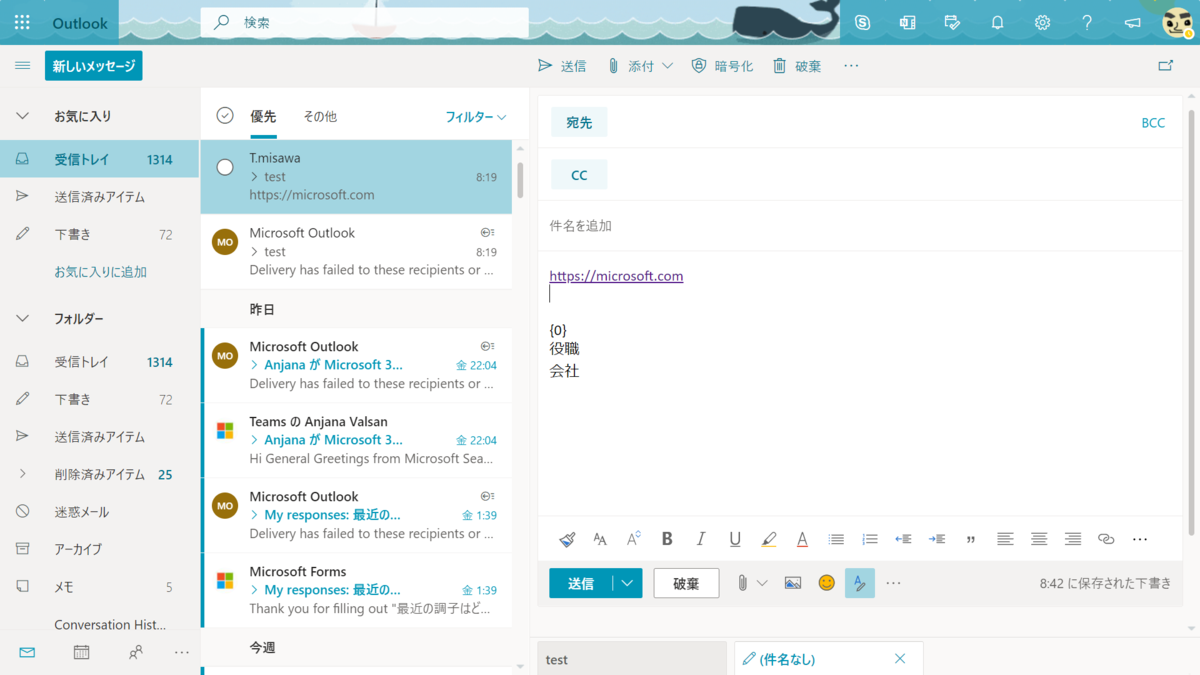Image resolution: width=1200 pixels, height=675 pixels.
Task: Click 破棄 discard in the top toolbar
Action: (797, 66)
